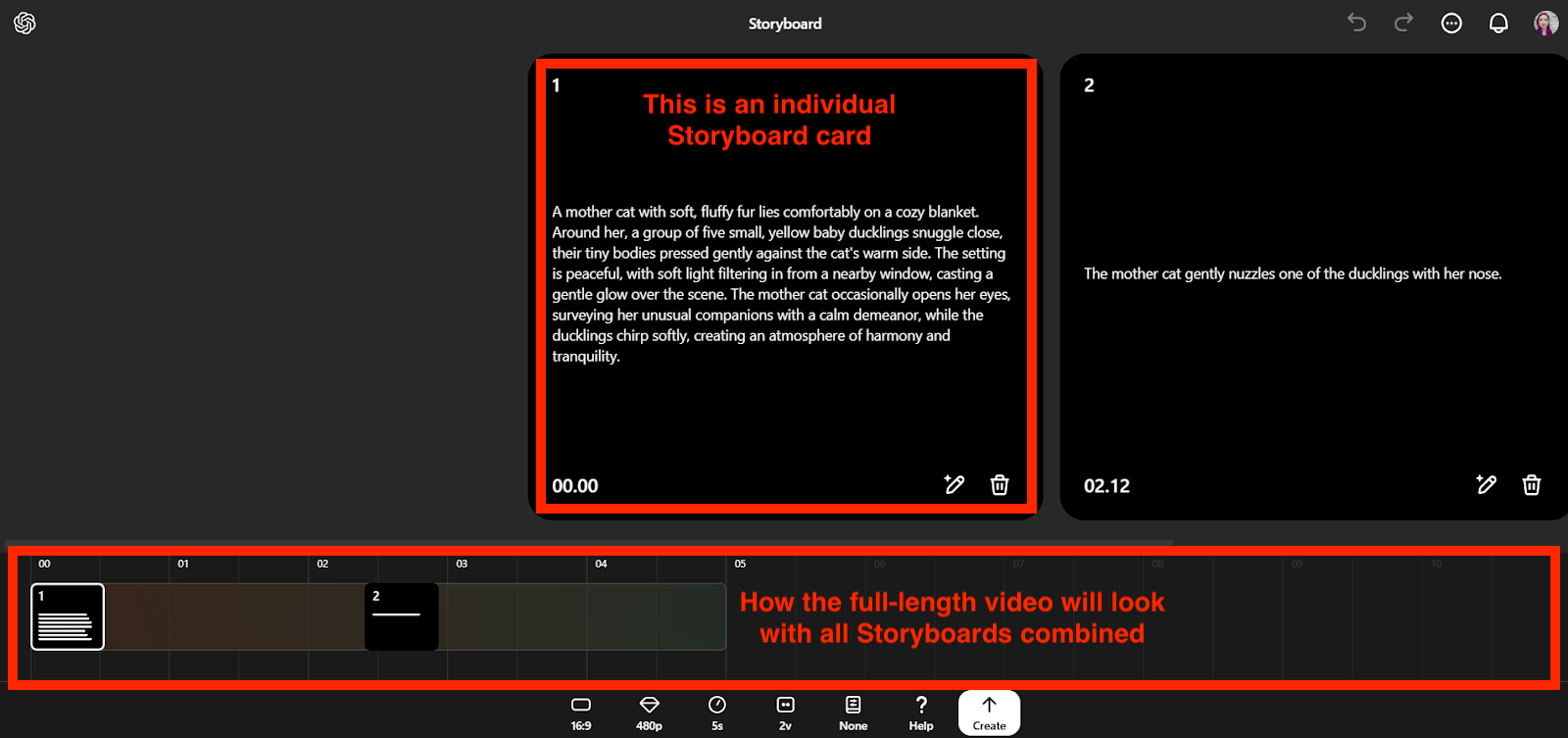Open the Help button

(x=921, y=713)
